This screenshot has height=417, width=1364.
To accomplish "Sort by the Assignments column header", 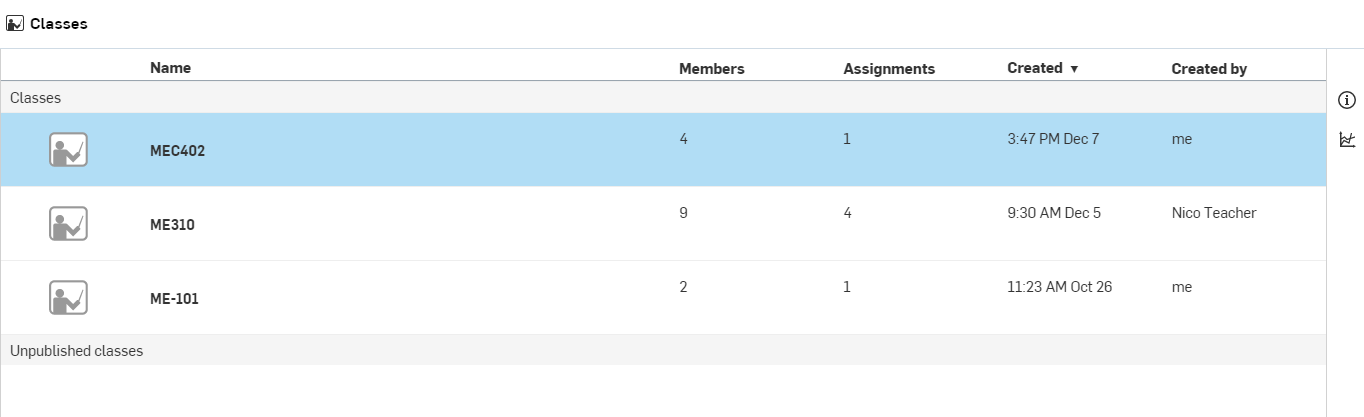I will coord(889,69).
